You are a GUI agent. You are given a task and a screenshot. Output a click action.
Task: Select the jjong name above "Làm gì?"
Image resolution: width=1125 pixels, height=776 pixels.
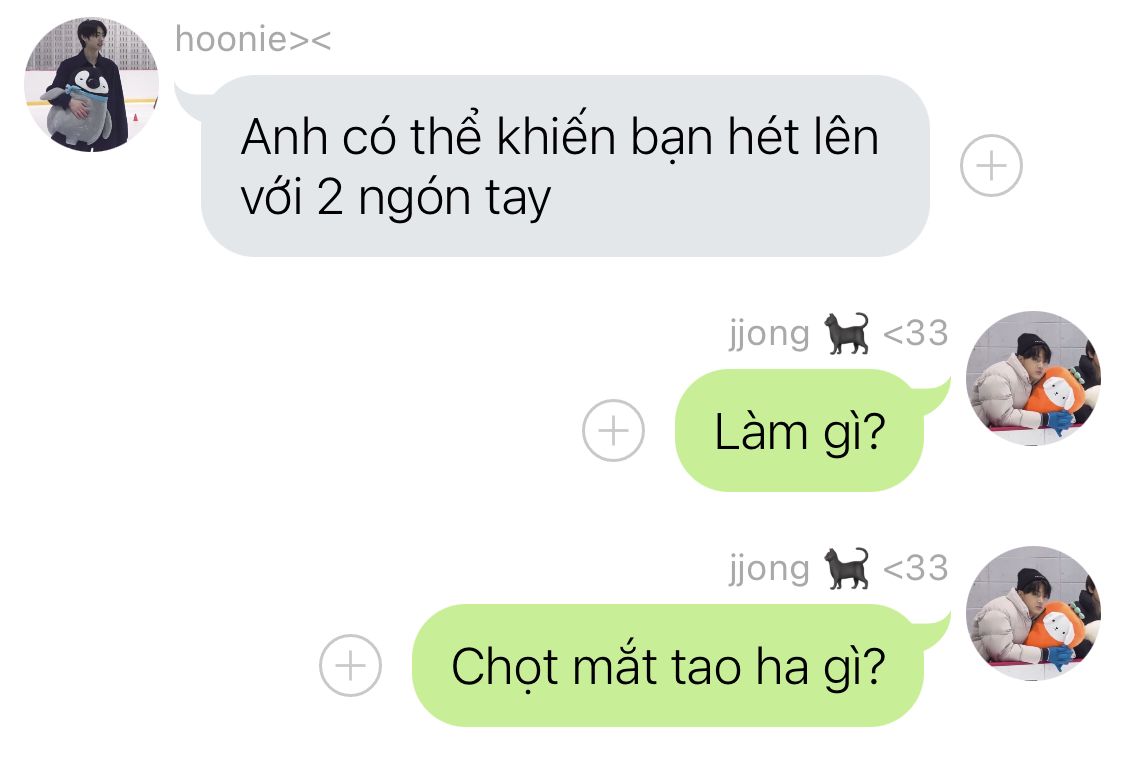coord(769,334)
